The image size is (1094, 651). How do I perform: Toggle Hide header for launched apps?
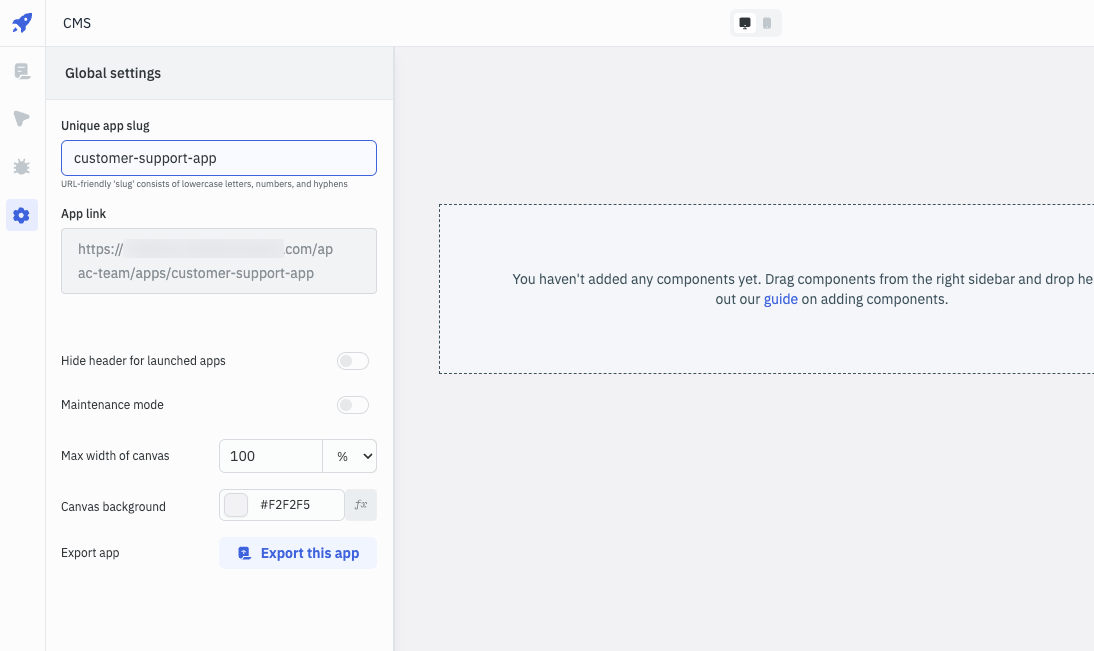(353, 361)
